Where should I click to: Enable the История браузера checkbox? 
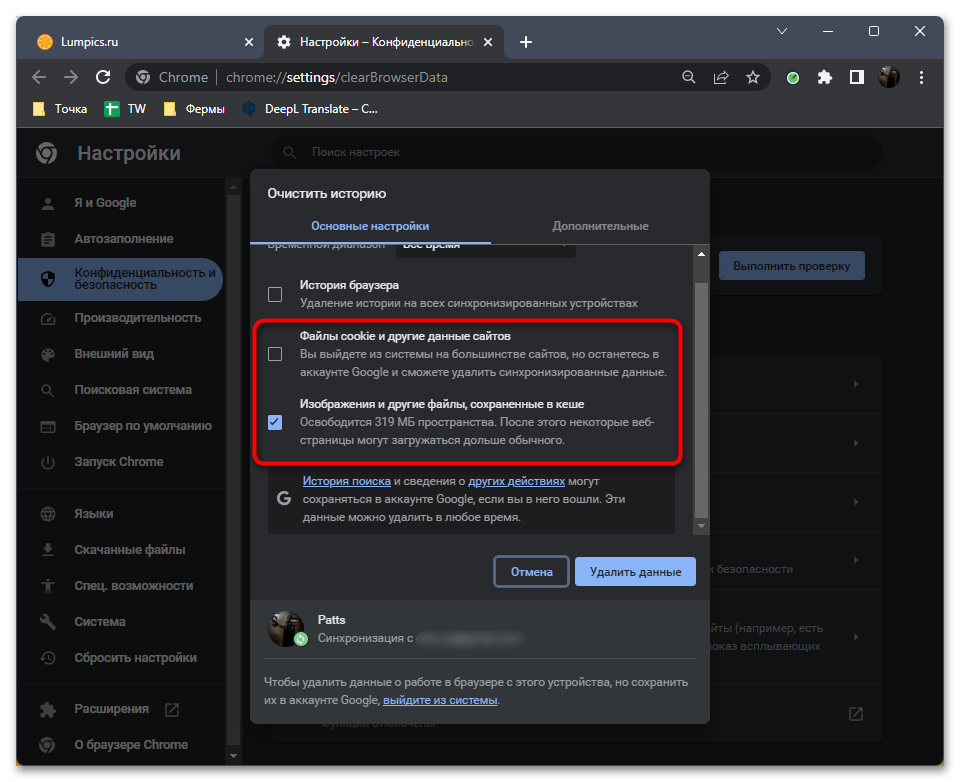tap(275, 294)
